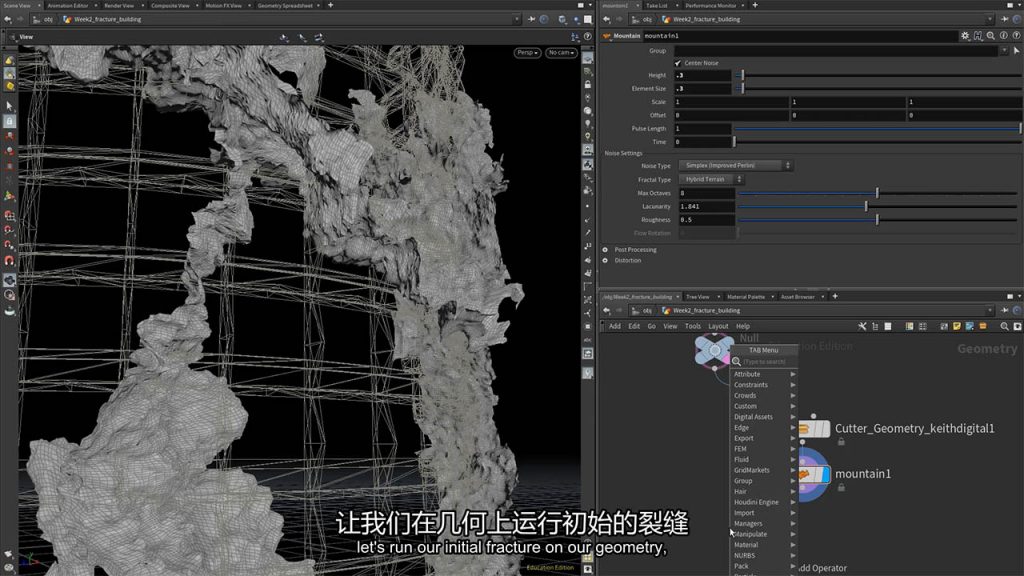Switch to the Geometry Spreadsheet tab
This screenshot has width=1024, height=576.
coord(285,5)
